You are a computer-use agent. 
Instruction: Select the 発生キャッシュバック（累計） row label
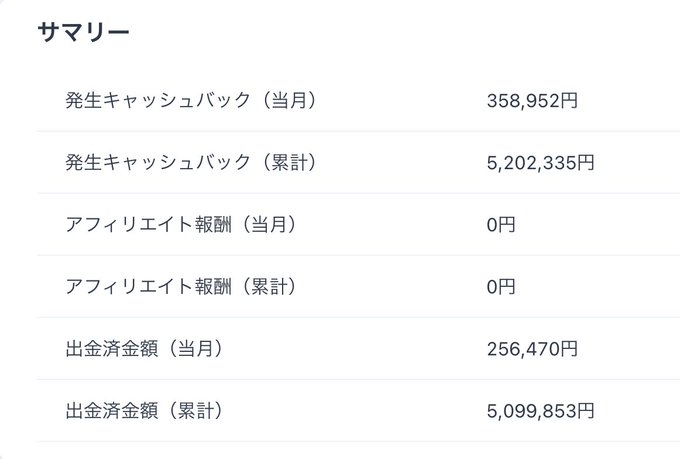point(190,162)
